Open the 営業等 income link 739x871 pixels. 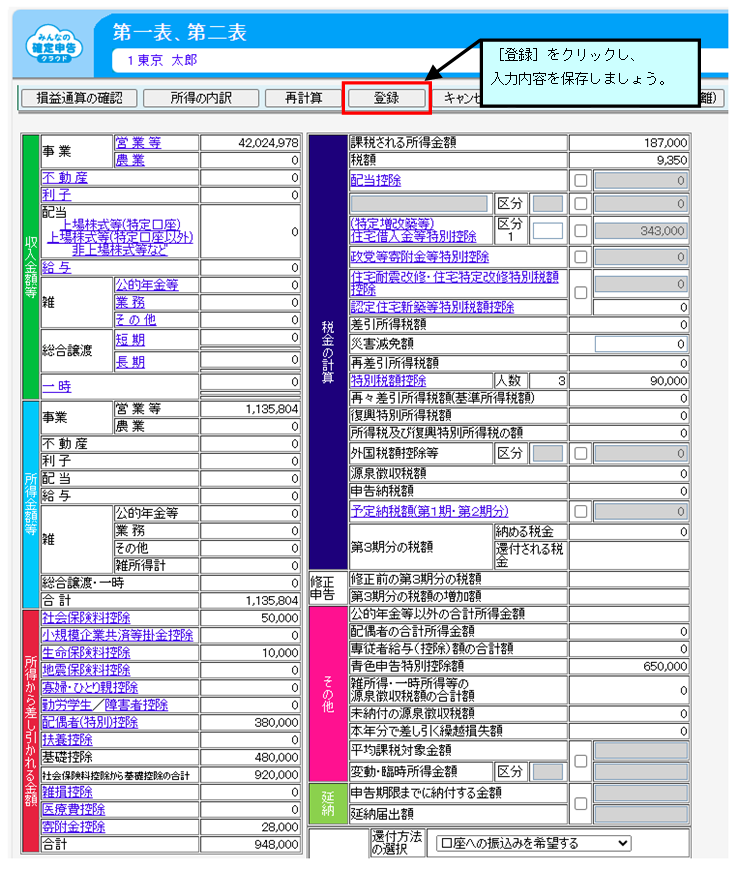(x=138, y=143)
